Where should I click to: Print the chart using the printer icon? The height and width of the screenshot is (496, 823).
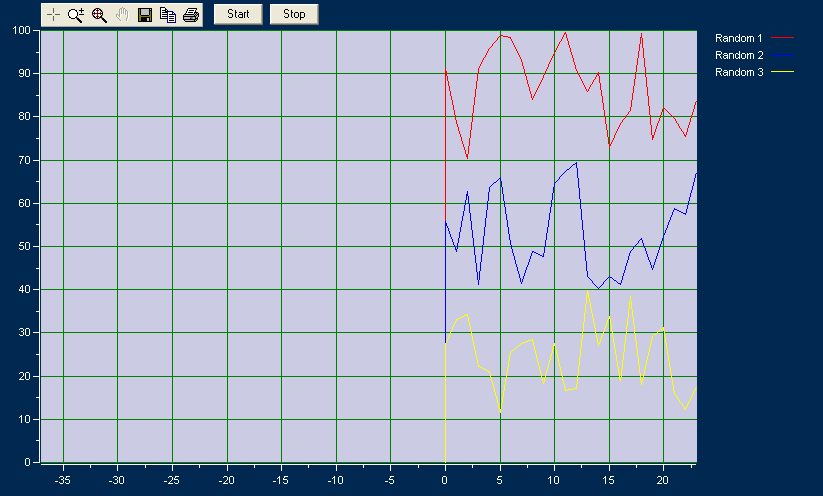pyautogui.click(x=191, y=15)
